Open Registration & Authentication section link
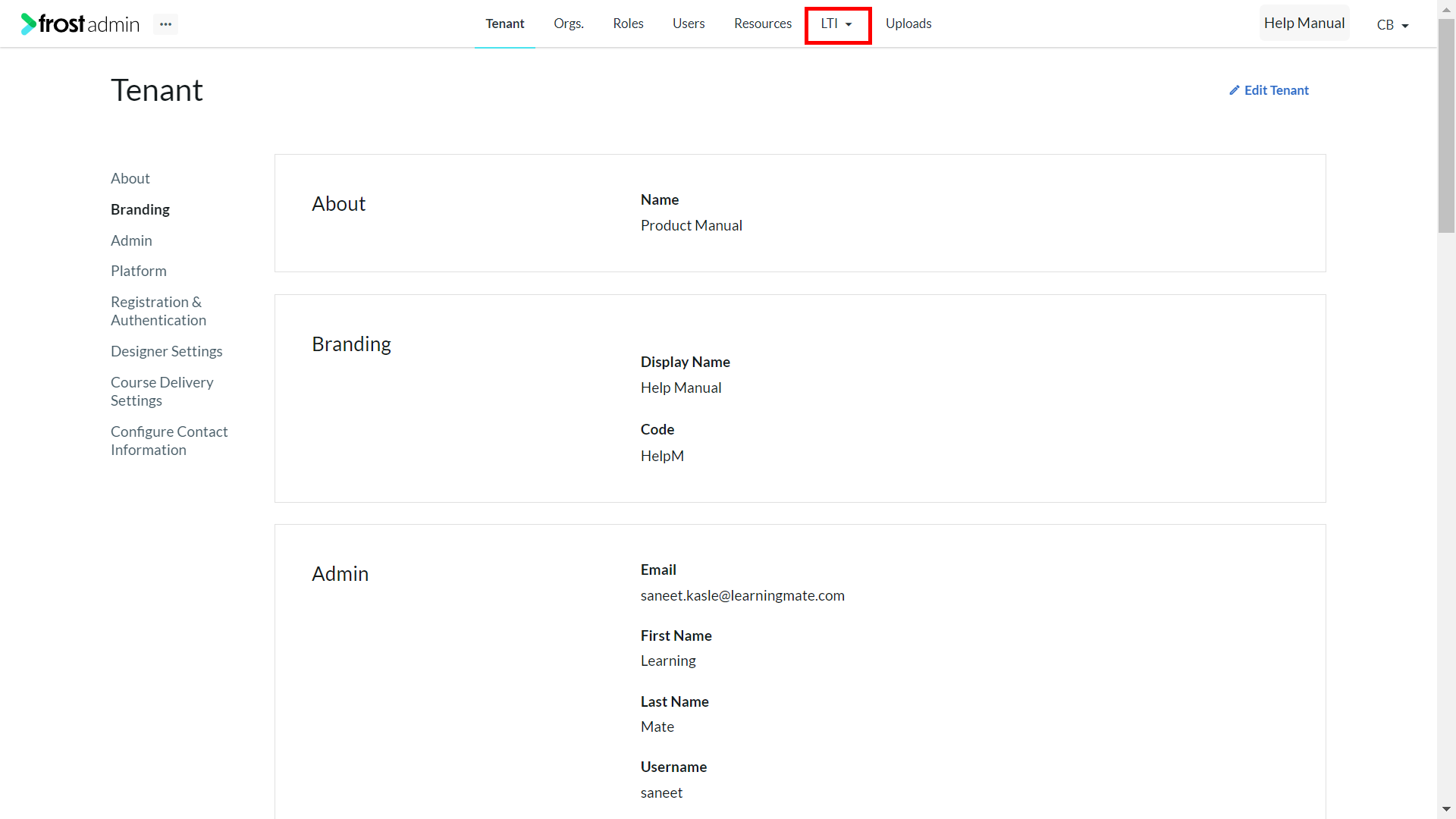This screenshot has width=1456, height=819. [x=158, y=311]
